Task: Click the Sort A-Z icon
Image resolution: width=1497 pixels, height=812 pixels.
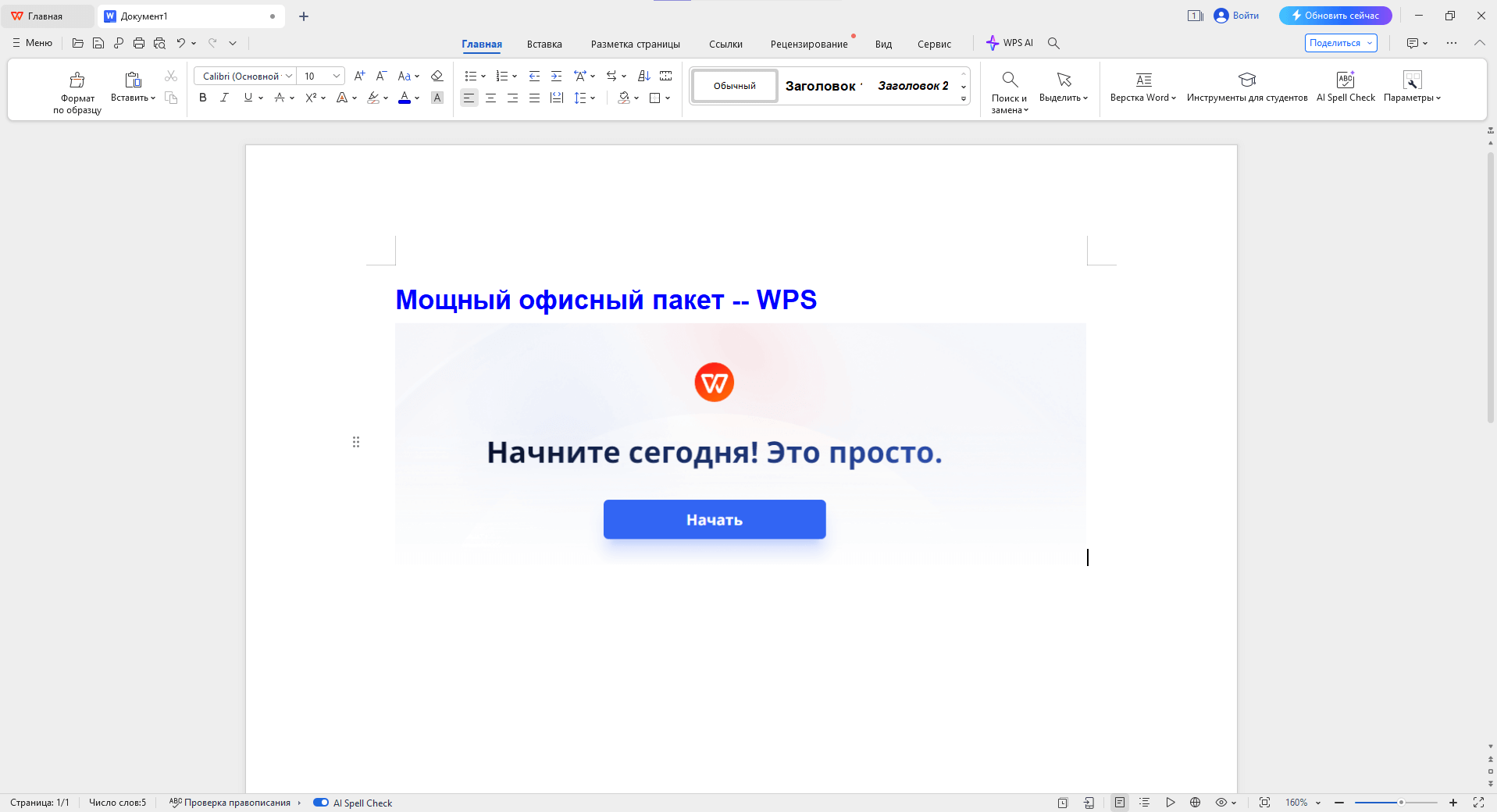Action: click(643, 76)
